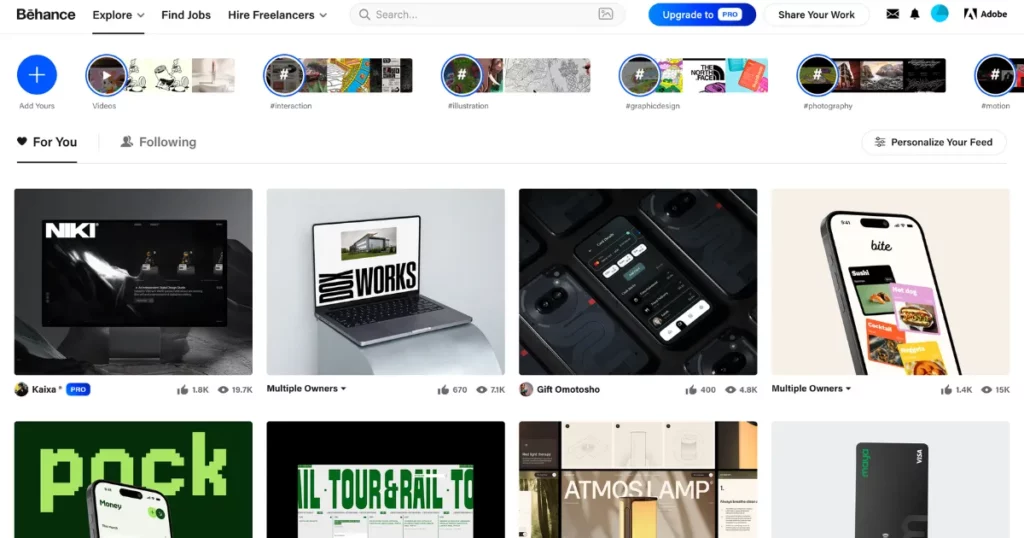Click the user profile avatar
The width and height of the screenshot is (1024, 538).
point(940,14)
